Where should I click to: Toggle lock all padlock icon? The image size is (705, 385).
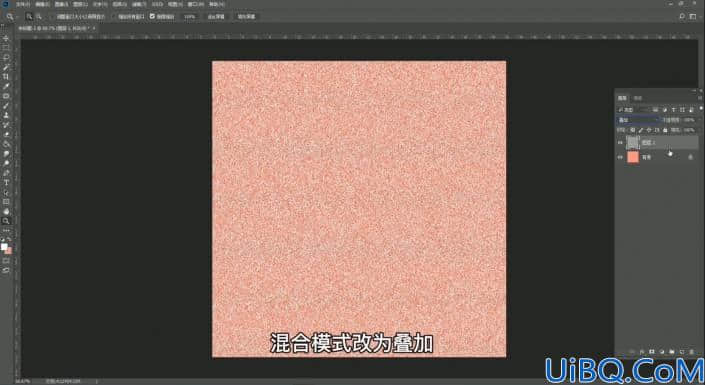[665, 130]
